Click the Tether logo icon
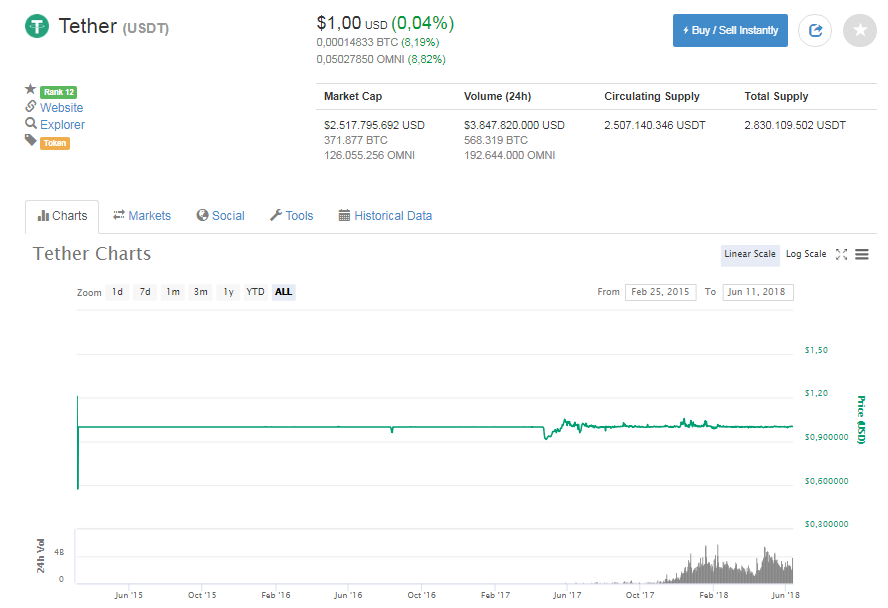 [x=37, y=26]
